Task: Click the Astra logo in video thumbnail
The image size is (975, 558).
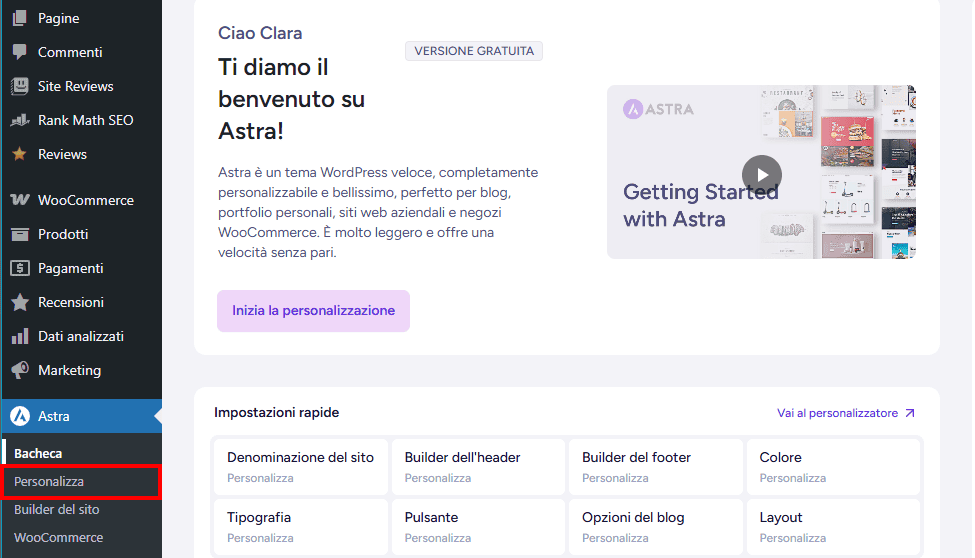Action: (658, 109)
